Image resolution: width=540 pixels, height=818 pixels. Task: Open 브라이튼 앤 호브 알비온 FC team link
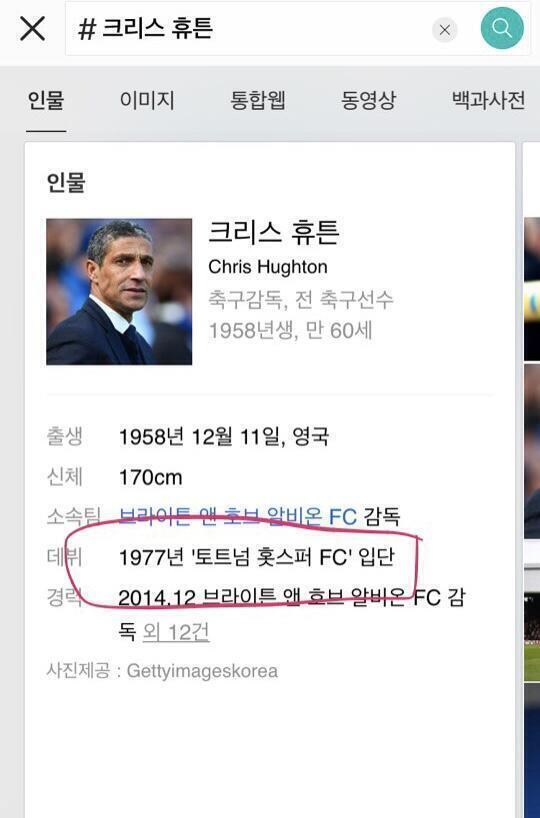[238, 516]
